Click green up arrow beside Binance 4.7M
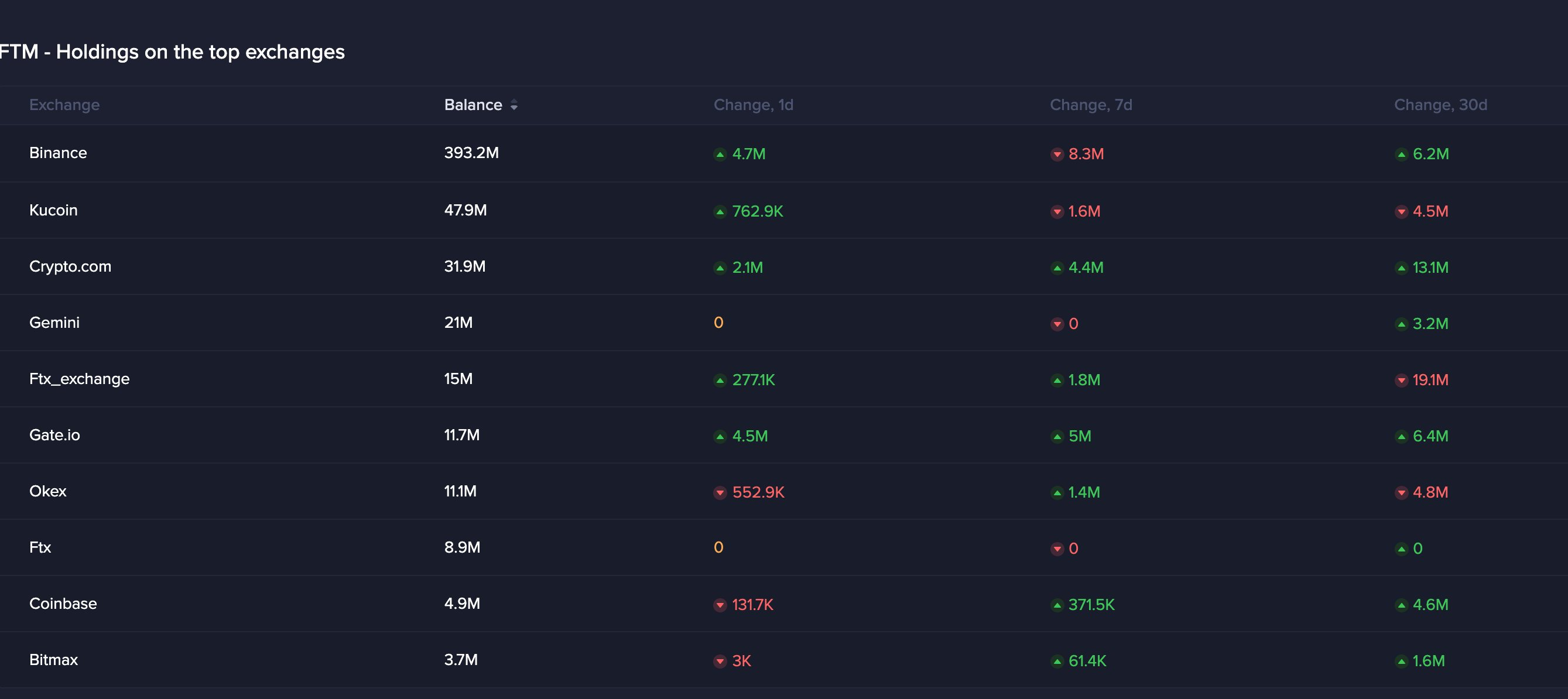1568x699 pixels. [720, 155]
